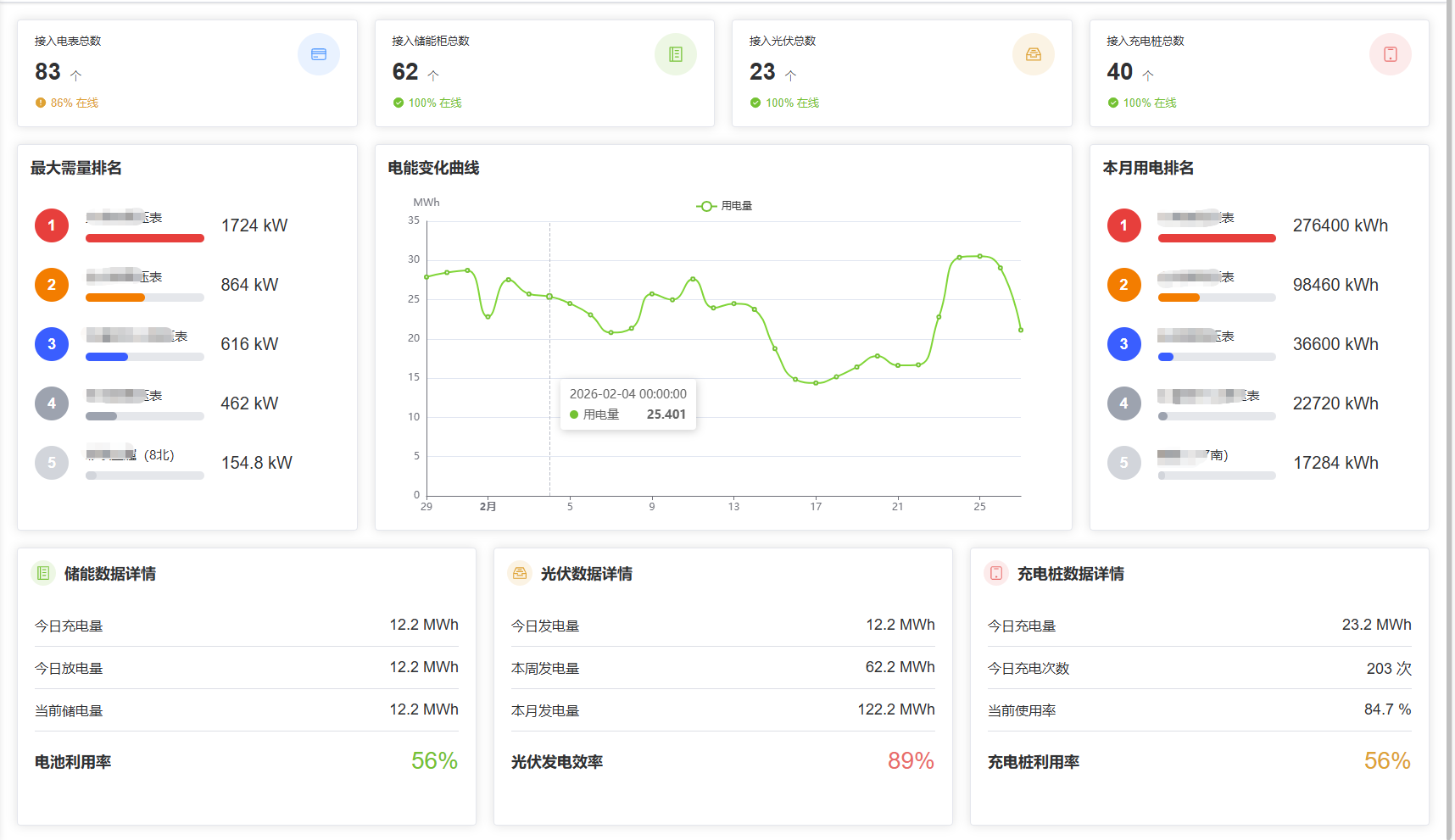Click the red progress bar of top demand meter
1455x840 pixels.
click(144, 238)
